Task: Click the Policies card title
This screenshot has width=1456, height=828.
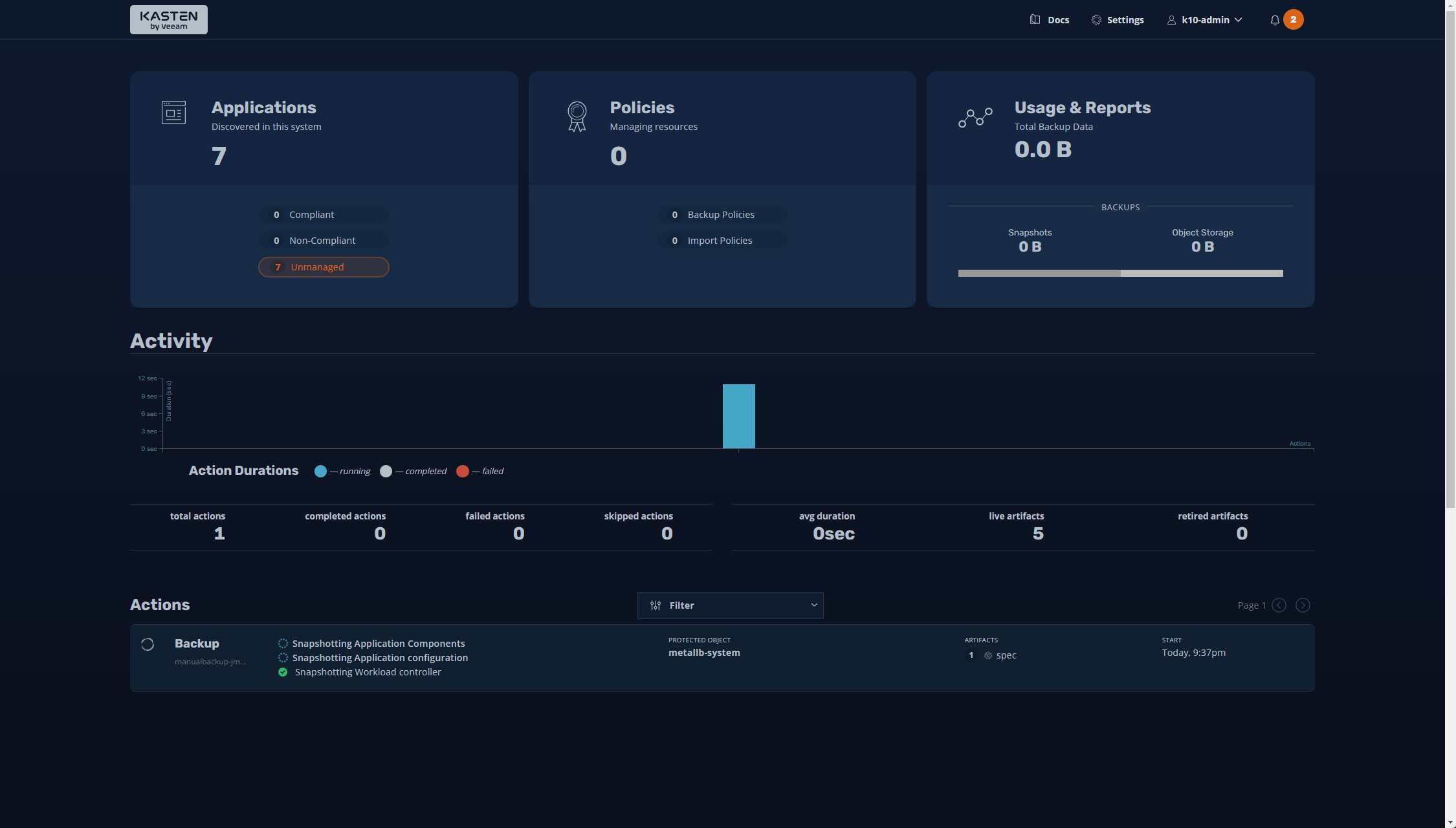Action: coord(642,107)
